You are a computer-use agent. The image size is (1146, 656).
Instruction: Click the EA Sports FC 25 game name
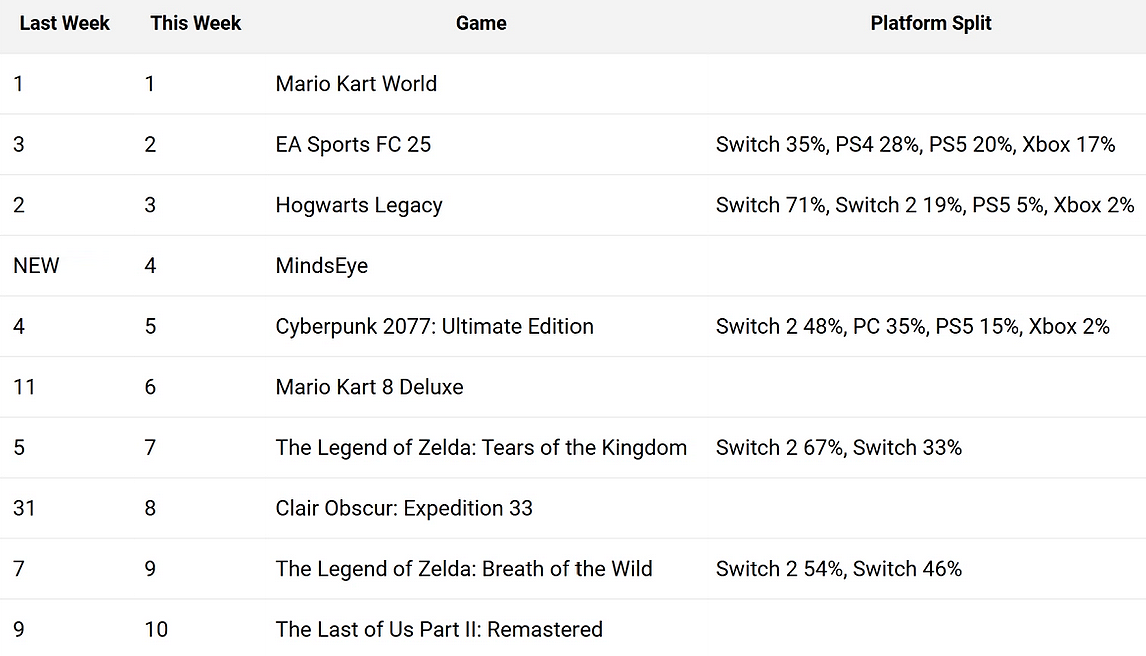point(353,145)
